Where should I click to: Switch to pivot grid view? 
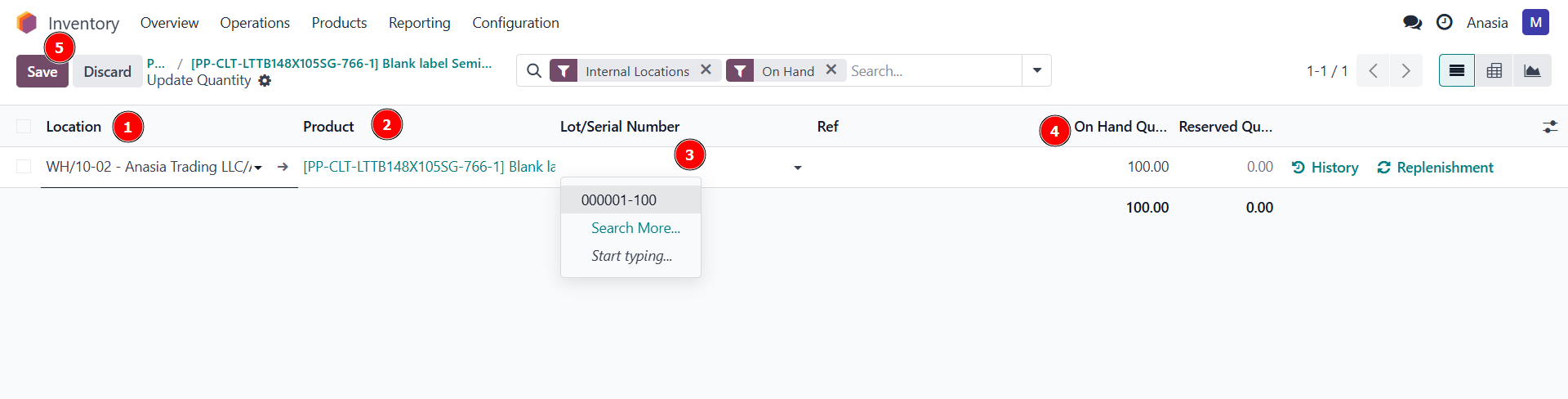[1494, 71]
